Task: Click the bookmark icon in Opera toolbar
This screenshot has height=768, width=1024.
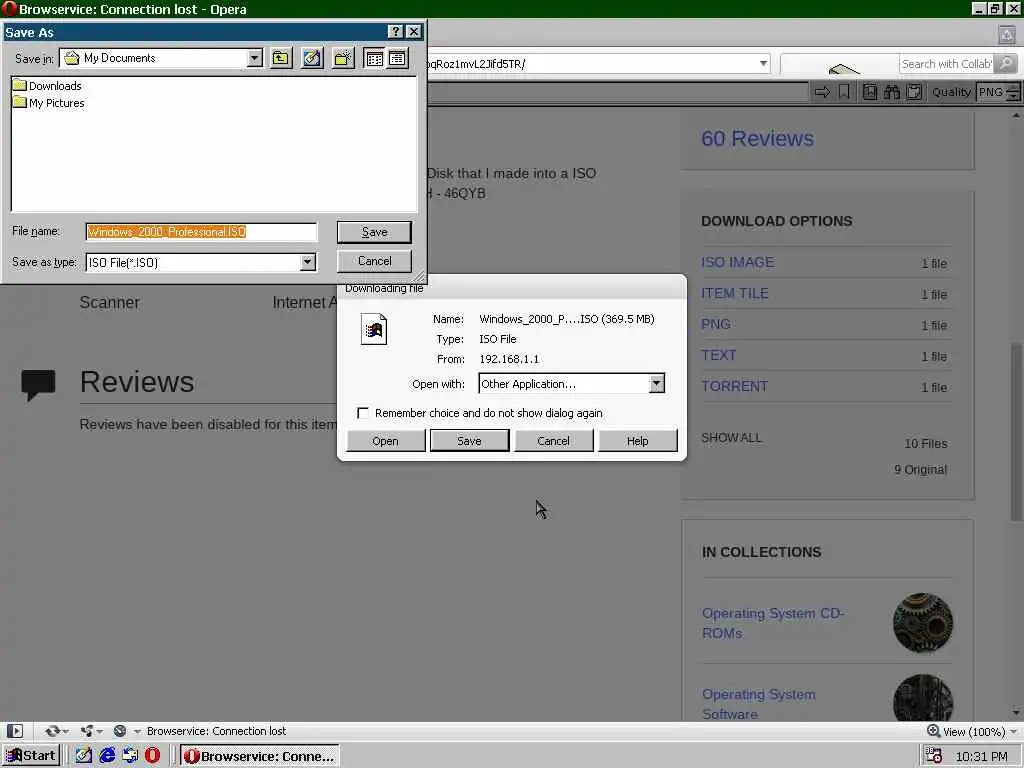Action: pos(844,92)
